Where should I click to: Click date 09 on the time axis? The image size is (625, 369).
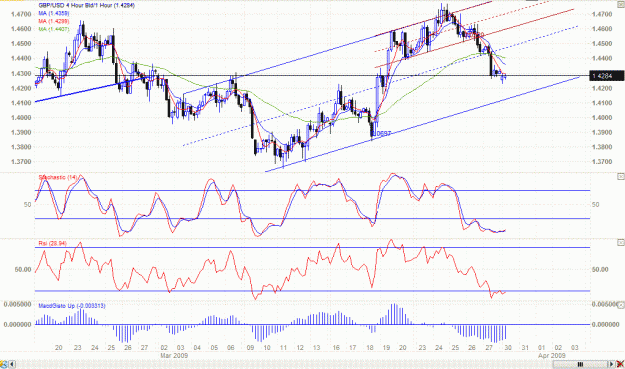[x=250, y=347]
